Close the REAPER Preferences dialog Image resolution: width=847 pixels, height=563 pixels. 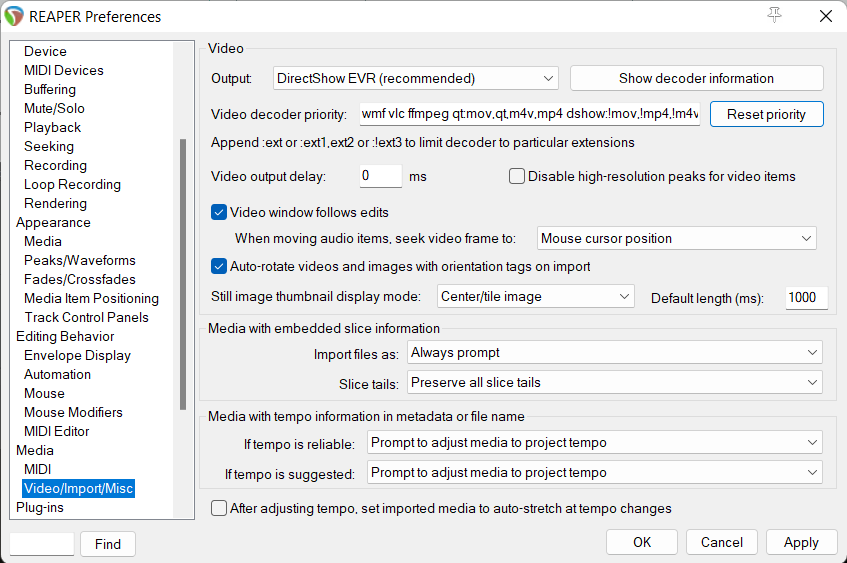[824, 16]
